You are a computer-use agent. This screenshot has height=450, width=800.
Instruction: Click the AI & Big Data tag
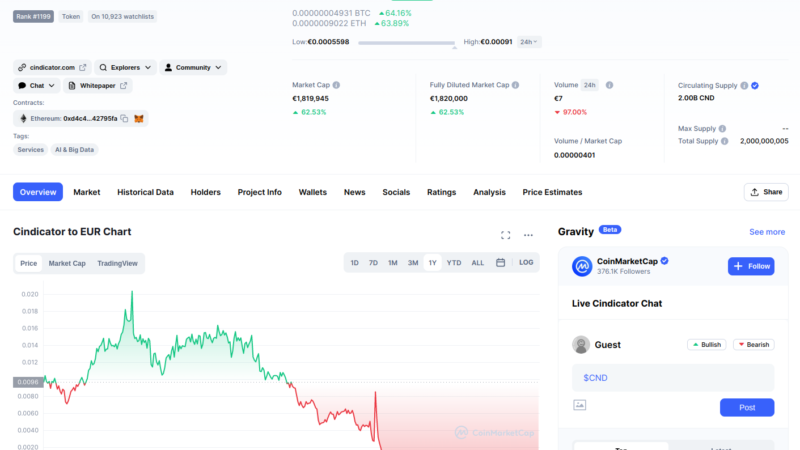[x=74, y=149]
